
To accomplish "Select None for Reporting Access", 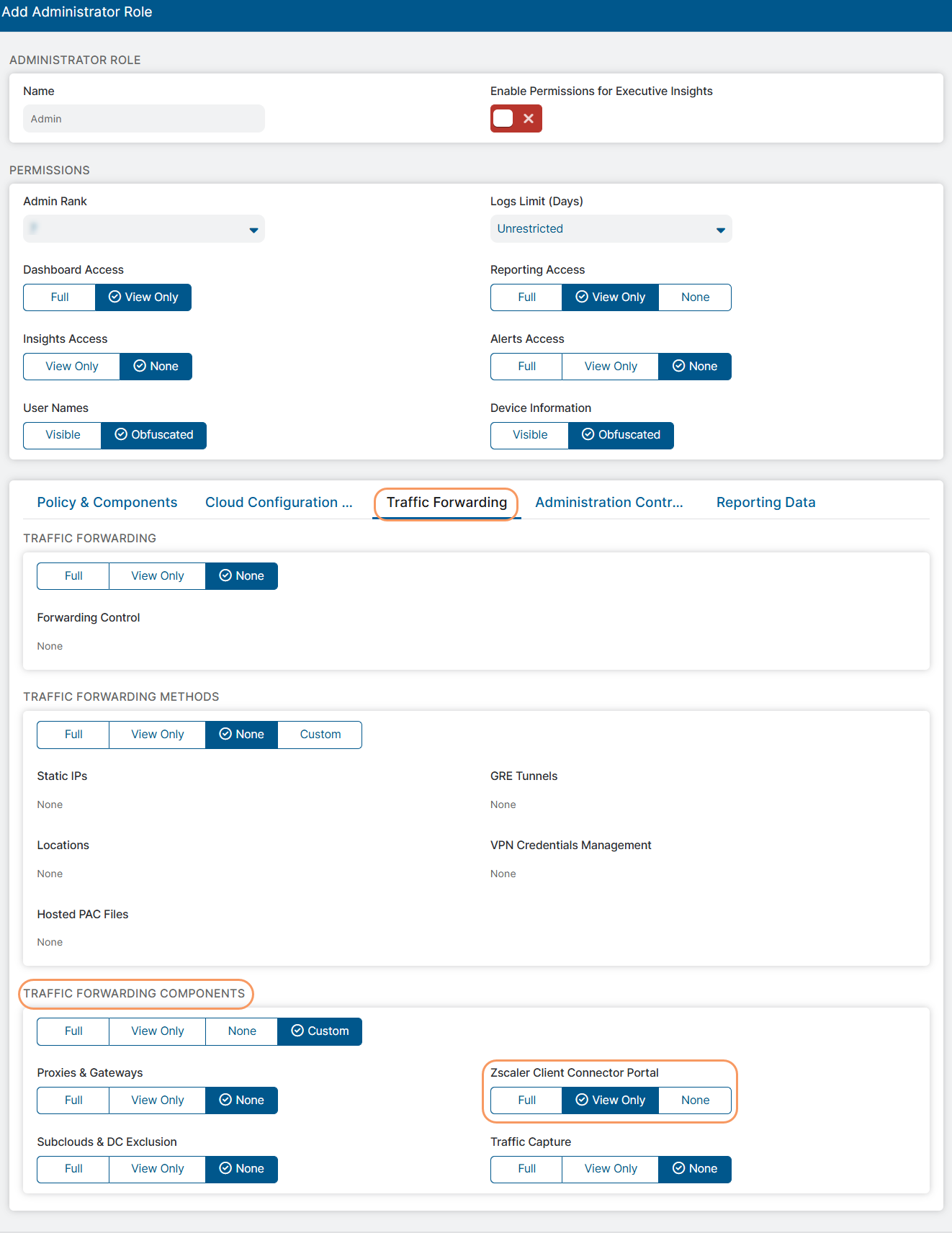I will click(x=695, y=297).
